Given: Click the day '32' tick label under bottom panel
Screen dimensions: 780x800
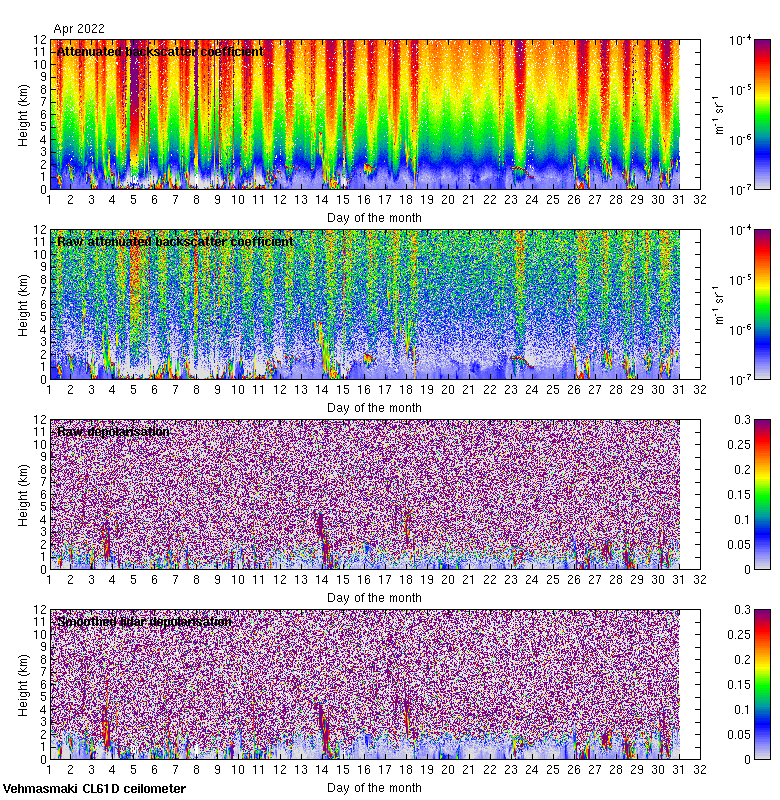Looking at the screenshot, I should tap(699, 769).
